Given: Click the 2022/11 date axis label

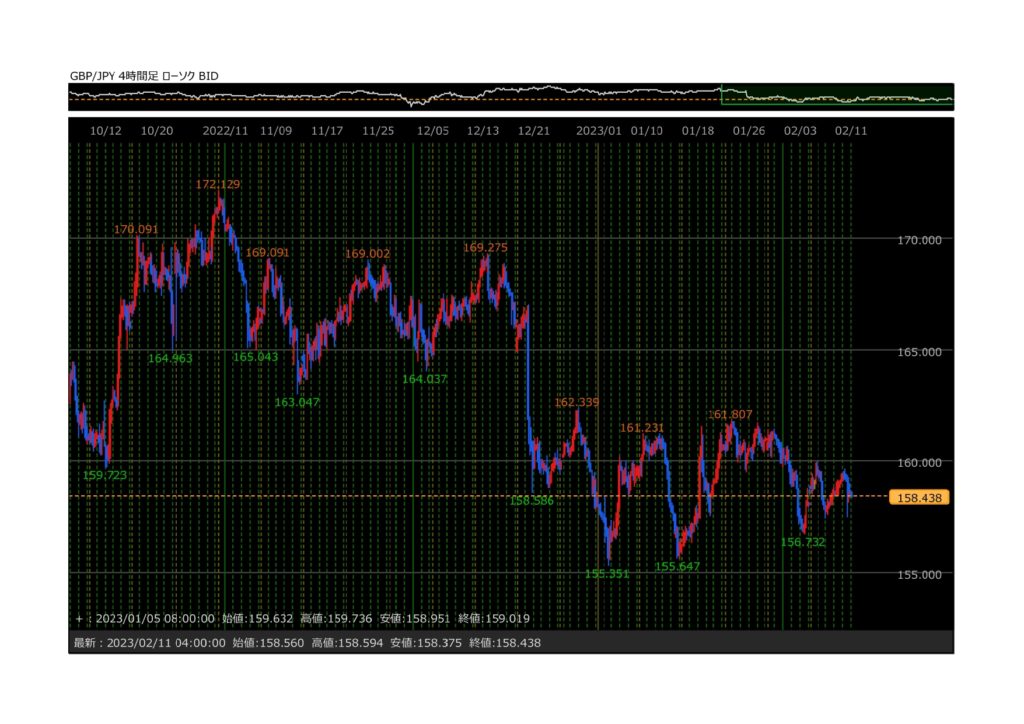Looking at the screenshot, I should [225, 131].
